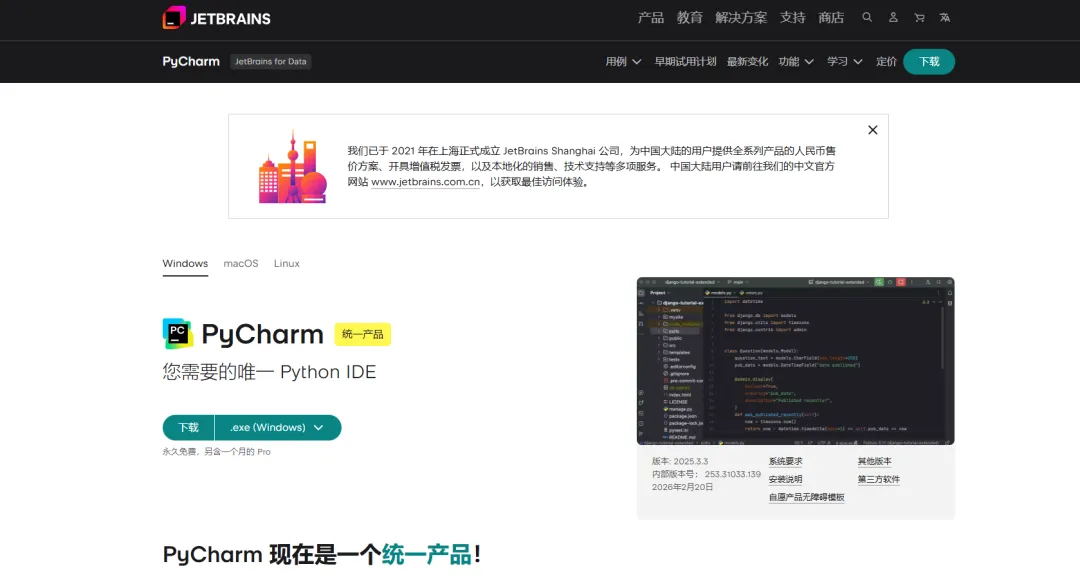Open the 定价 page
The width and height of the screenshot is (1080, 582).
886,62
